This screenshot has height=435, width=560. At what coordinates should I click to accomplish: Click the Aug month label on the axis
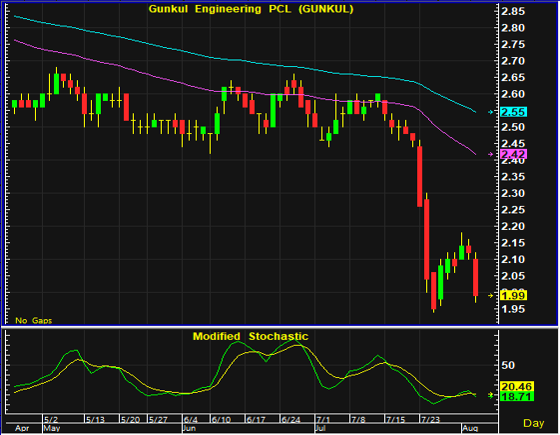(x=470, y=428)
